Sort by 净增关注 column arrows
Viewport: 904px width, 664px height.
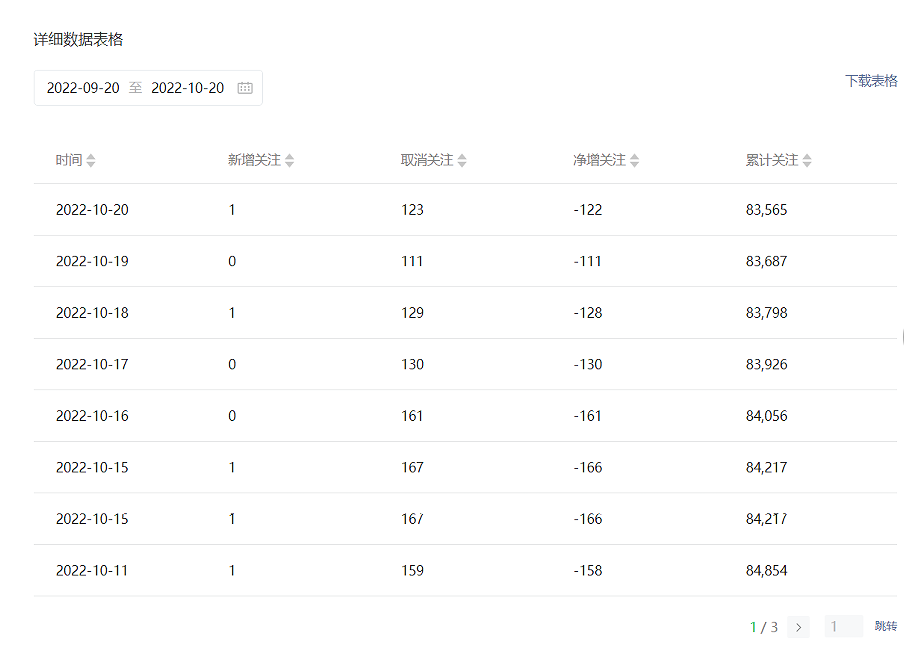coord(634,161)
